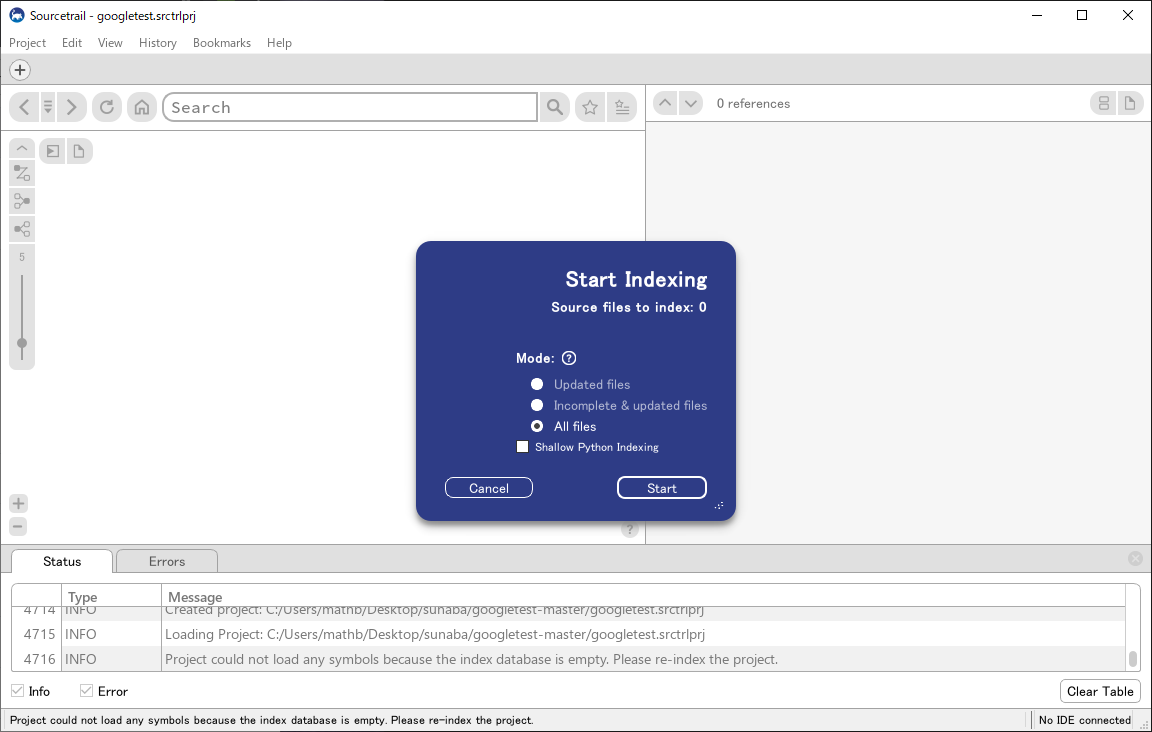1152x732 pixels.
Task: Click the trail icon just above the depth value 5
Action: [22, 229]
